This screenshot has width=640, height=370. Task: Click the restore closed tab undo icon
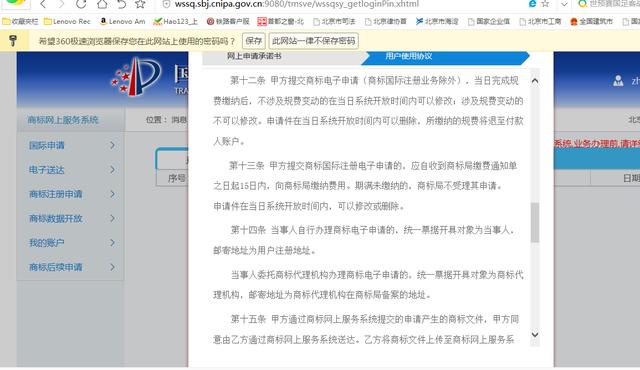pos(121,4)
